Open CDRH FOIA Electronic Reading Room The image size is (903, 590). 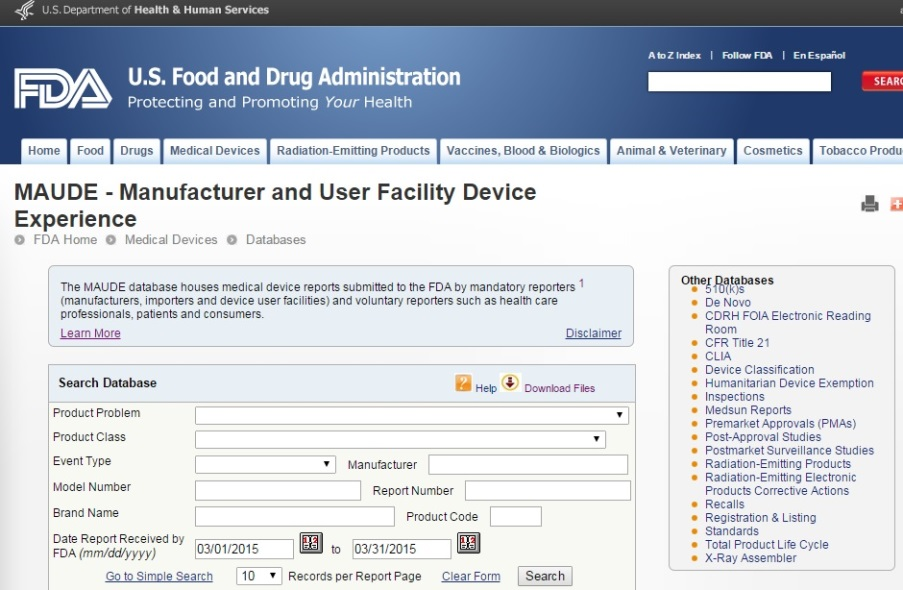[x=788, y=323]
